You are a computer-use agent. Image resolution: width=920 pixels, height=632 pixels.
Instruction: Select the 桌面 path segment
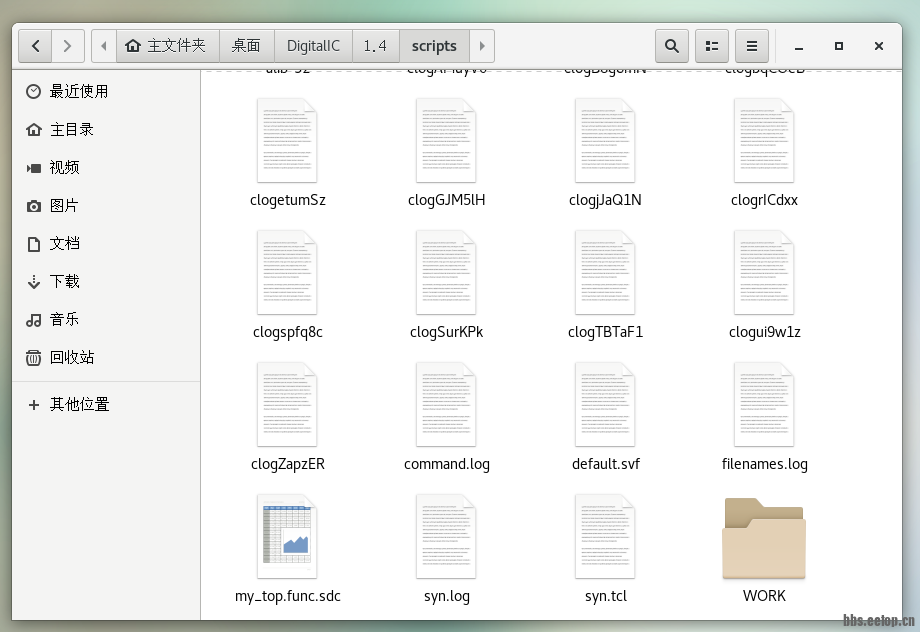[x=246, y=46]
